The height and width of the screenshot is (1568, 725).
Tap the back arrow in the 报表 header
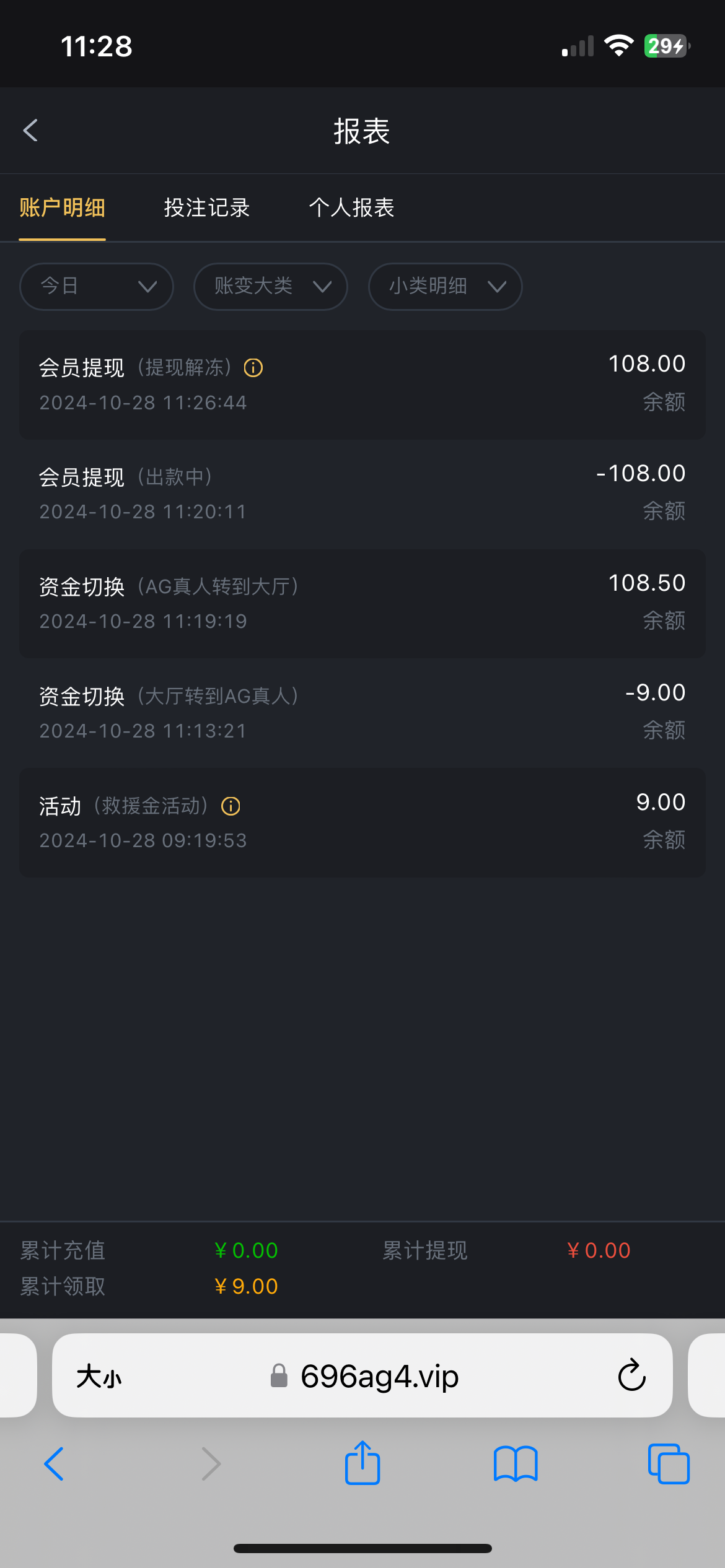pyautogui.click(x=30, y=131)
